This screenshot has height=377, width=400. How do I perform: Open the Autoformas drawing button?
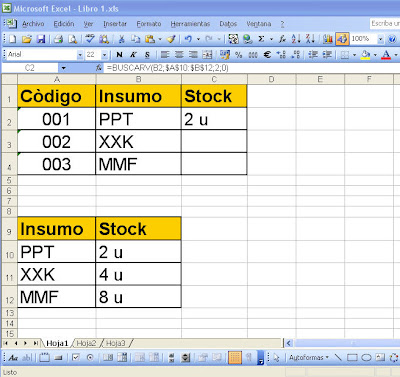coord(309,358)
